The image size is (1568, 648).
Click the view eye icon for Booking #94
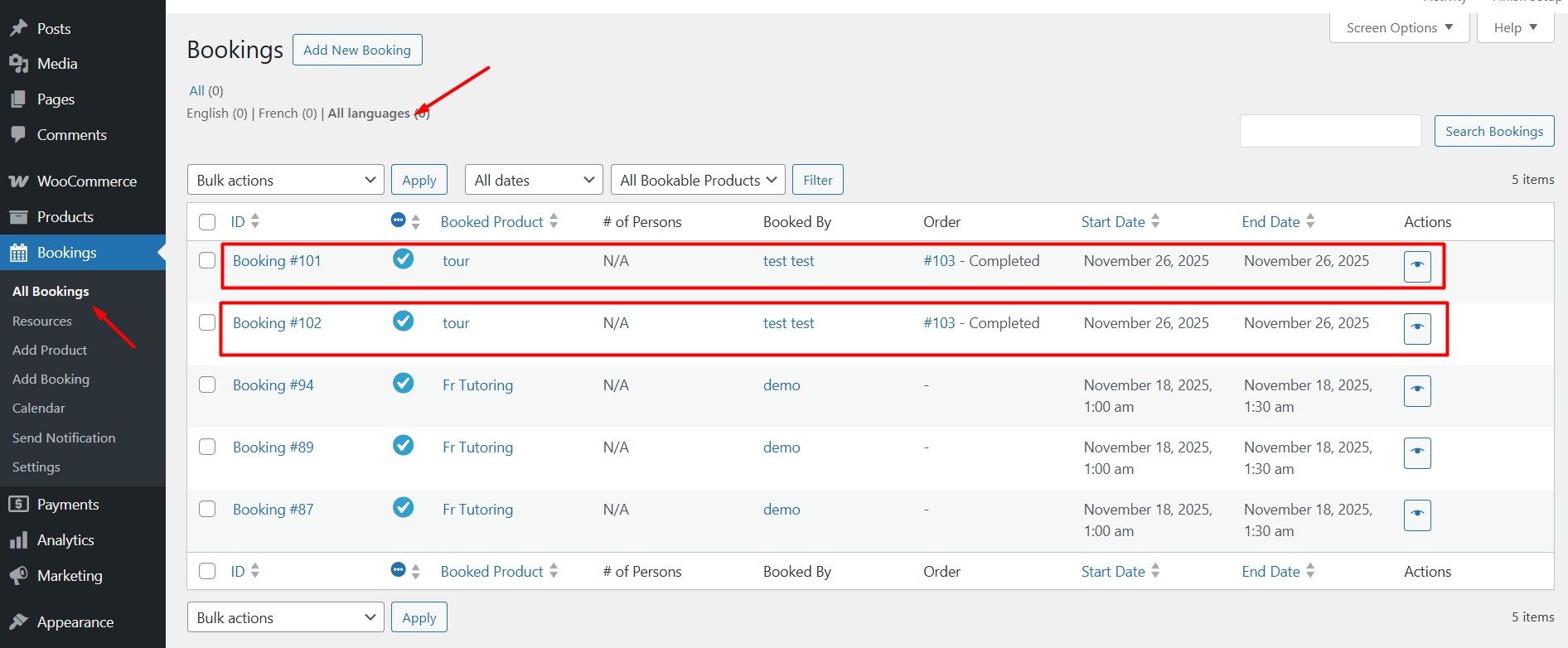tap(1416, 390)
